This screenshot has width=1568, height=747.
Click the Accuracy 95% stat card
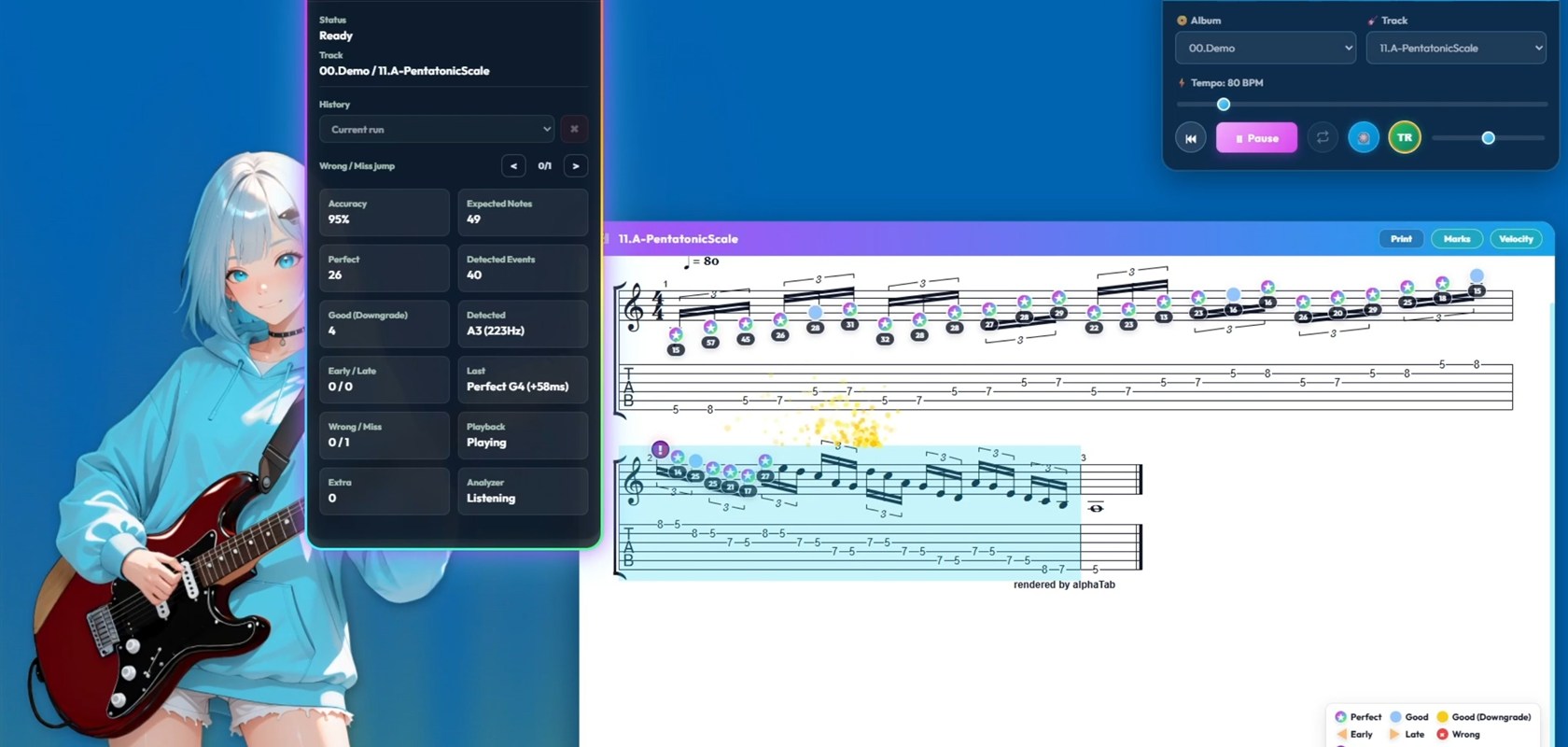[x=384, y=212]
